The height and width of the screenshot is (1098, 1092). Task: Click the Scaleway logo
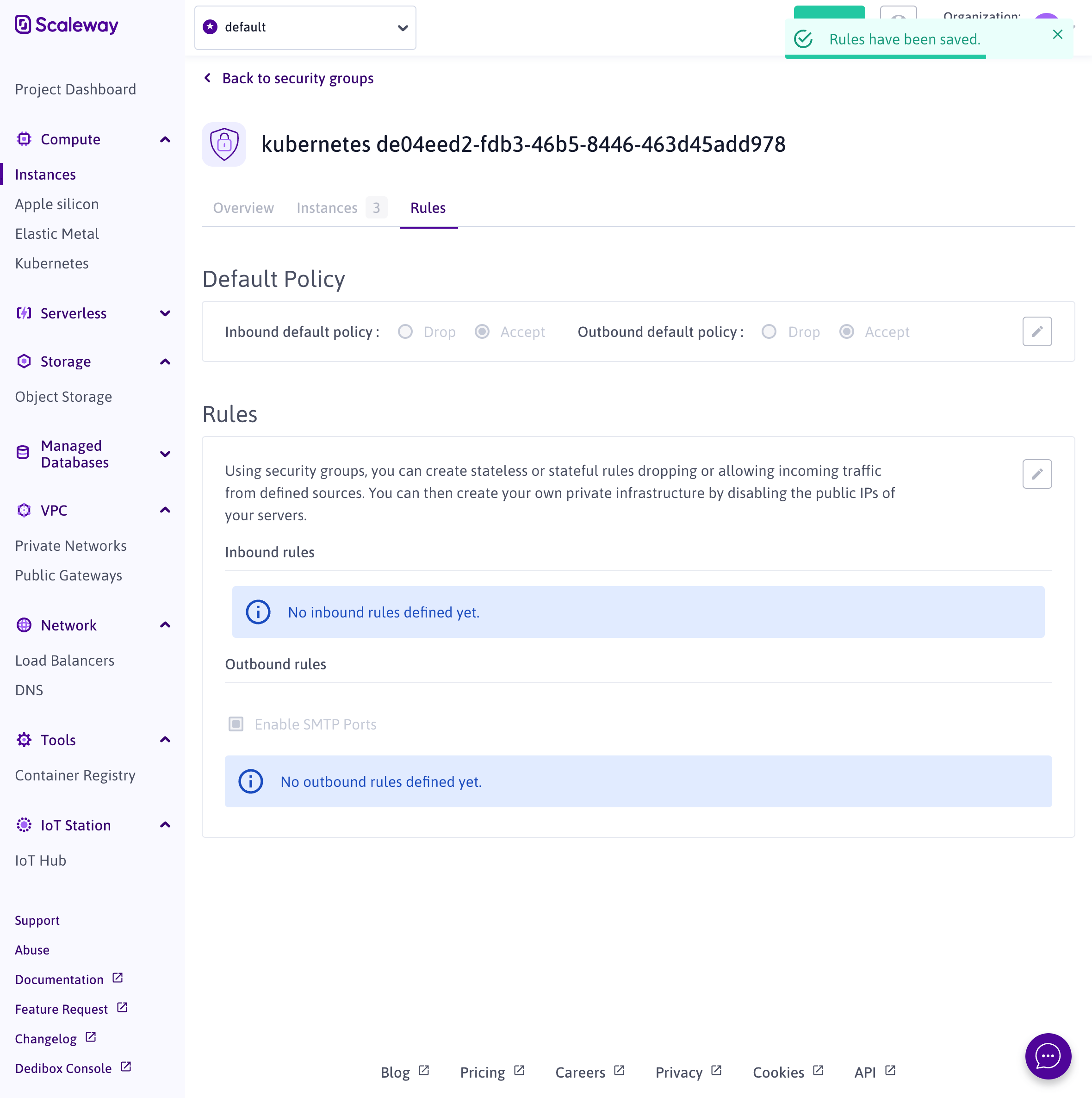point(67,25)
